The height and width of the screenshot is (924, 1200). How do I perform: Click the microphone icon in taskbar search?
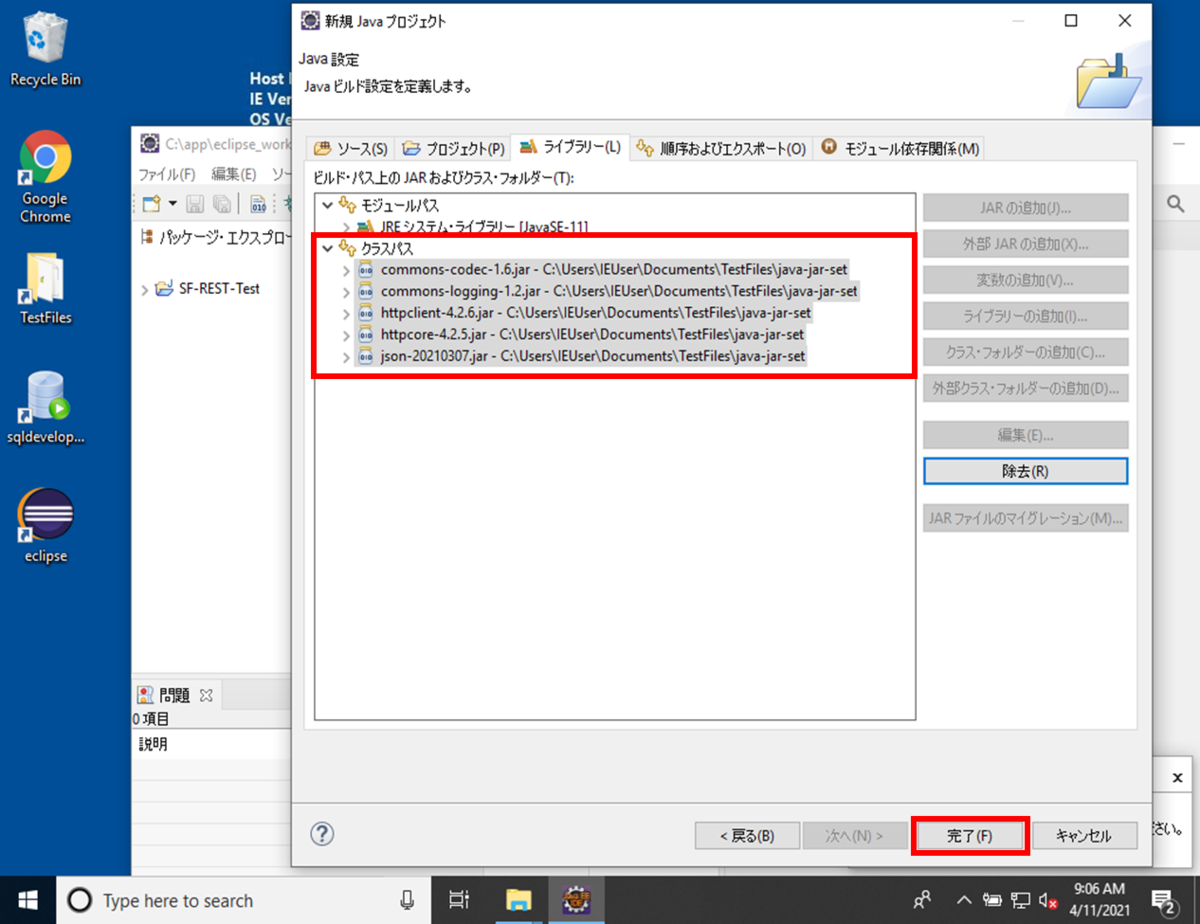pyautogui.click(x=407, y=900)
